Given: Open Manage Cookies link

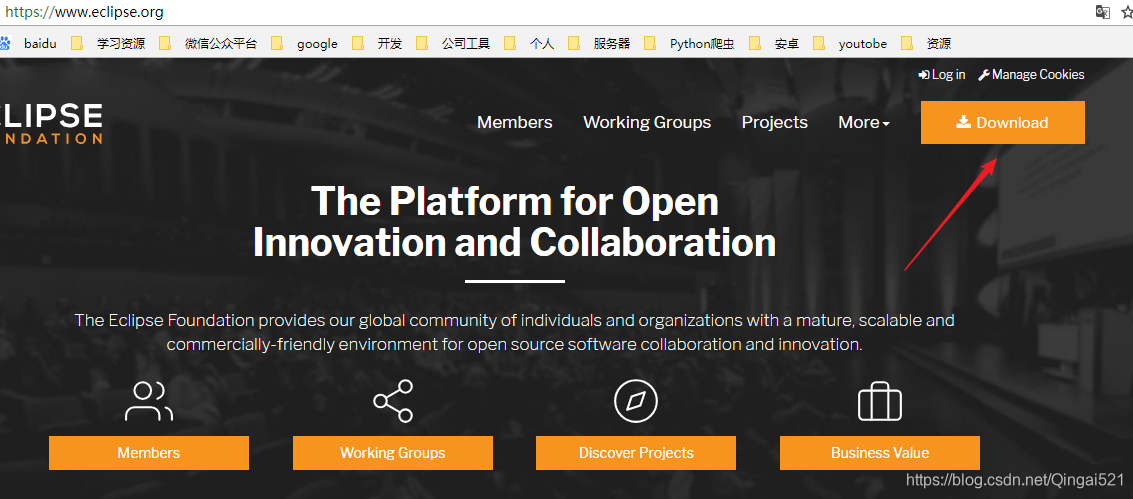Looking at the screenshot, I should (x=1031, y=74).
